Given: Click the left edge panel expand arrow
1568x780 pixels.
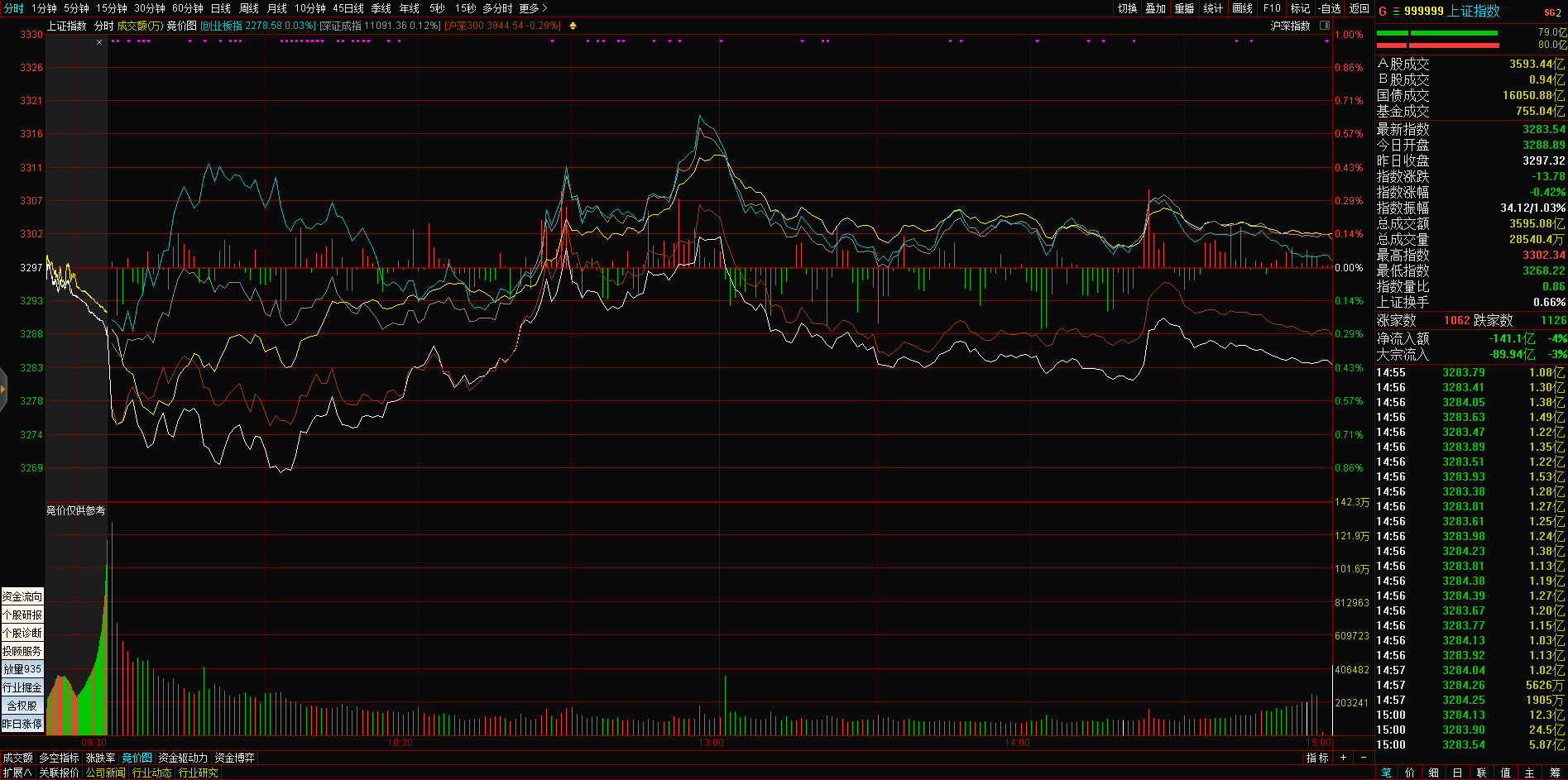Looking at the screenshot, I should coord(3,389).
